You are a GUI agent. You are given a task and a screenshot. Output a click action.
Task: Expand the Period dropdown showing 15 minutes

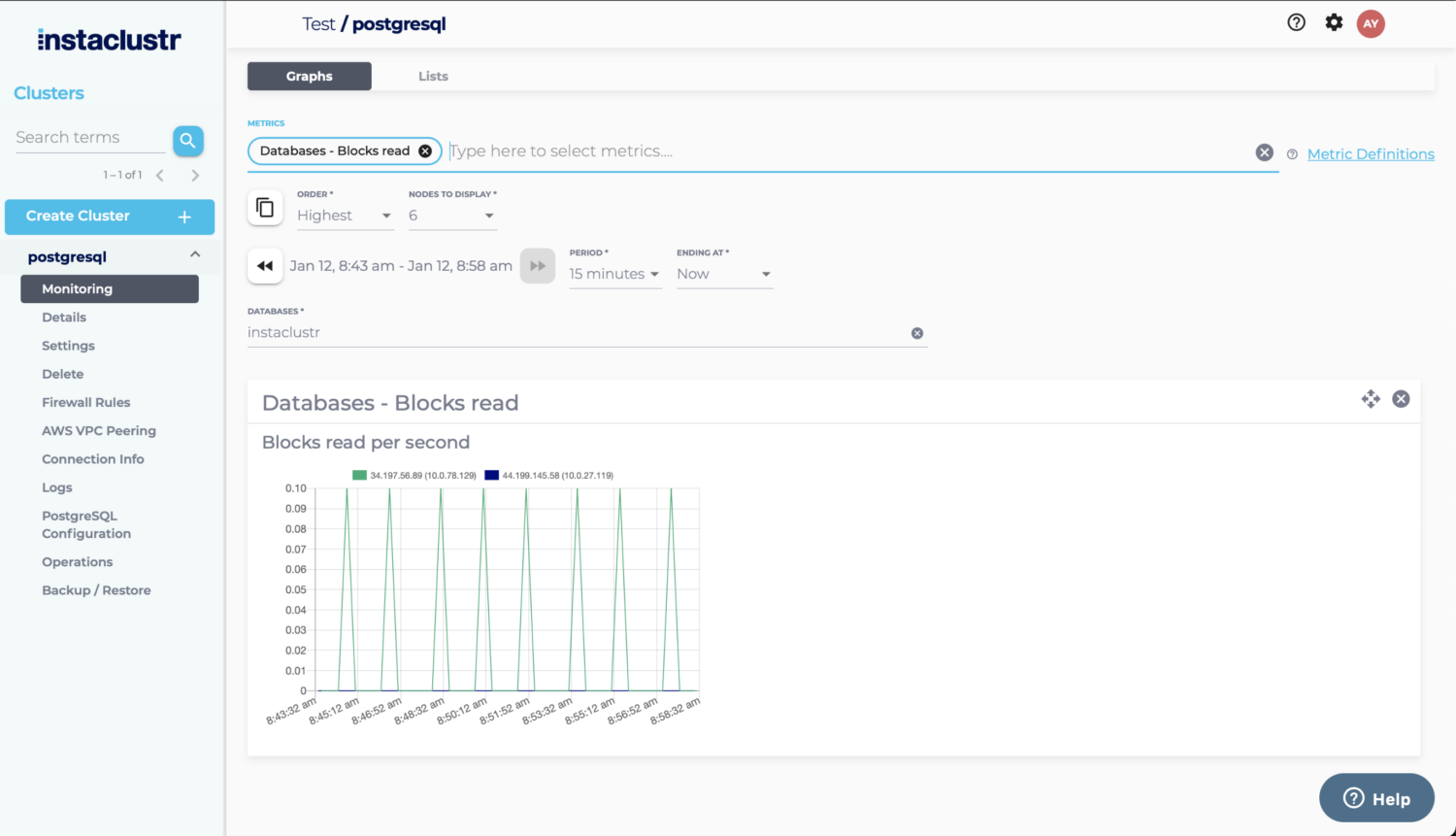tap(614, 274)
